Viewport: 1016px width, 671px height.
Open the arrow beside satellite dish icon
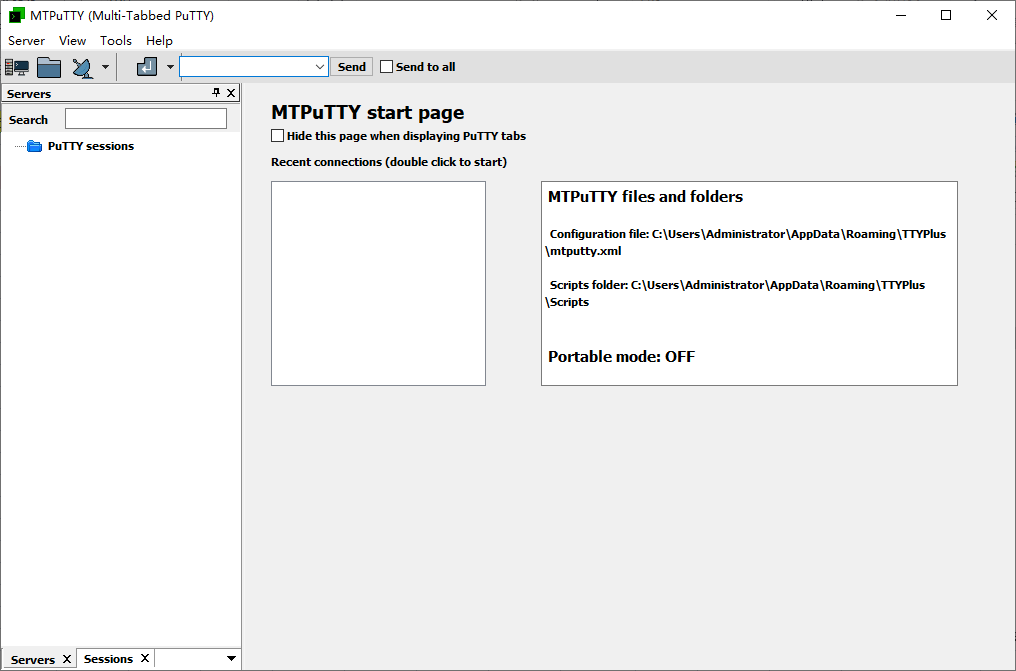105,67
